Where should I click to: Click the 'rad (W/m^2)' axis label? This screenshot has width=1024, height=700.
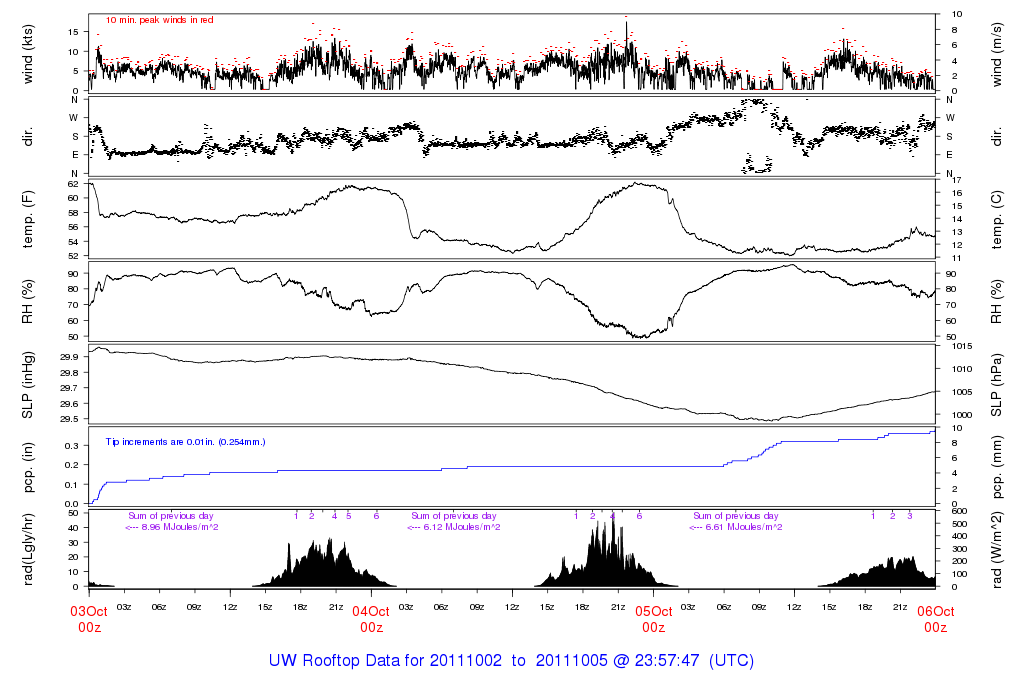997,550
